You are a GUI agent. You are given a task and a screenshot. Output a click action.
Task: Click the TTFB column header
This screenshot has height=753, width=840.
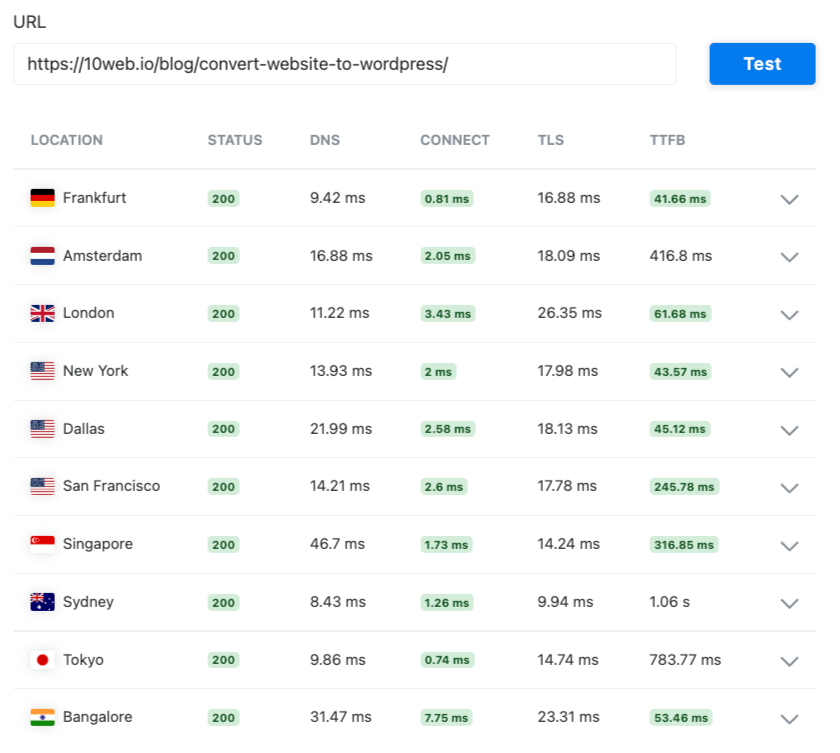click(x=668, y=140)
